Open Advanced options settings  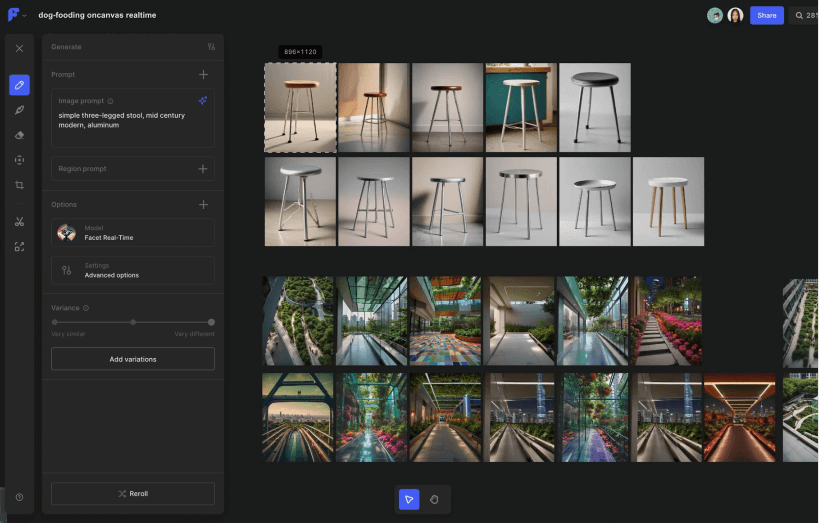[x=132, y=270]
